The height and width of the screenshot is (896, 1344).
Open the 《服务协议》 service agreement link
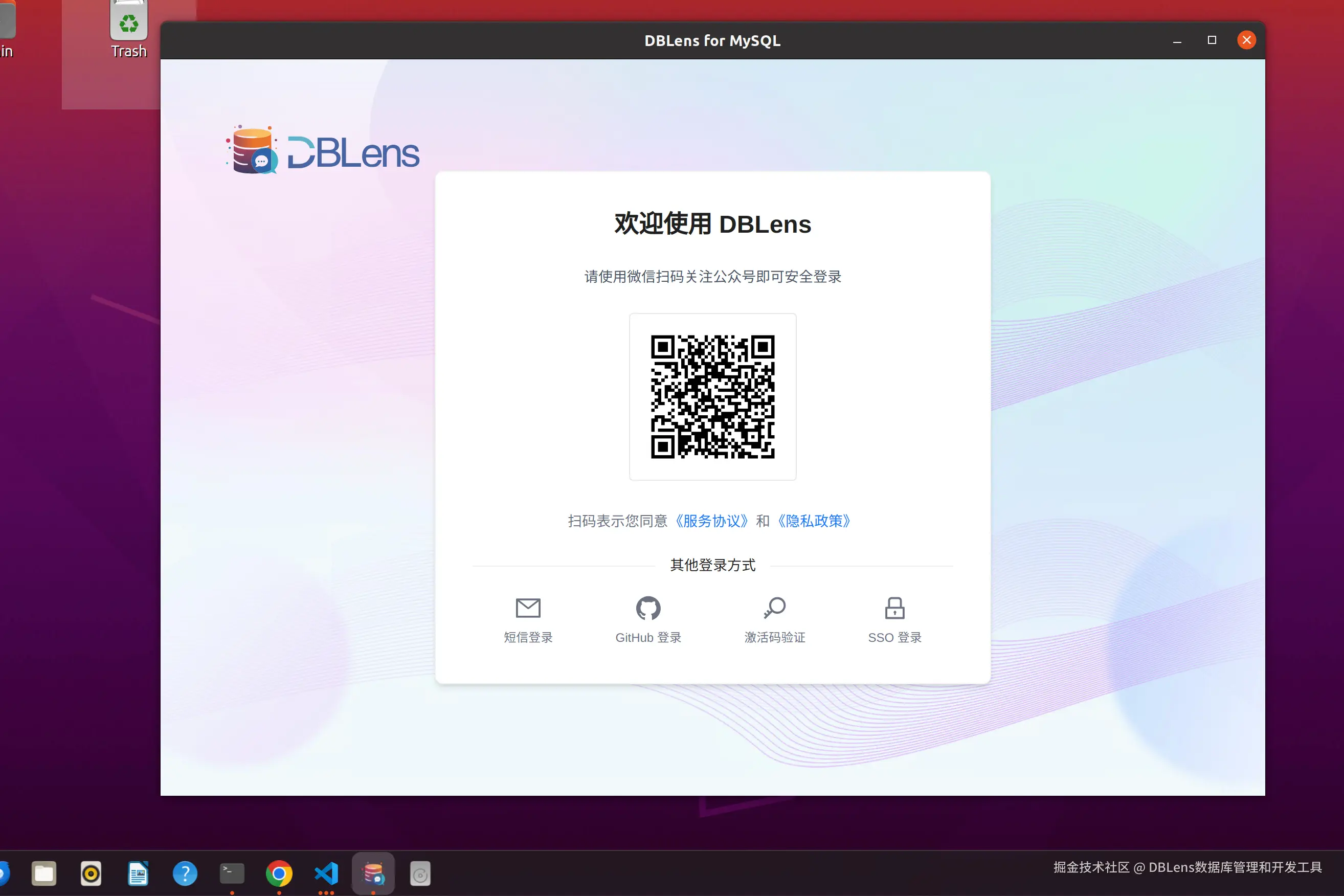(711, 521)
